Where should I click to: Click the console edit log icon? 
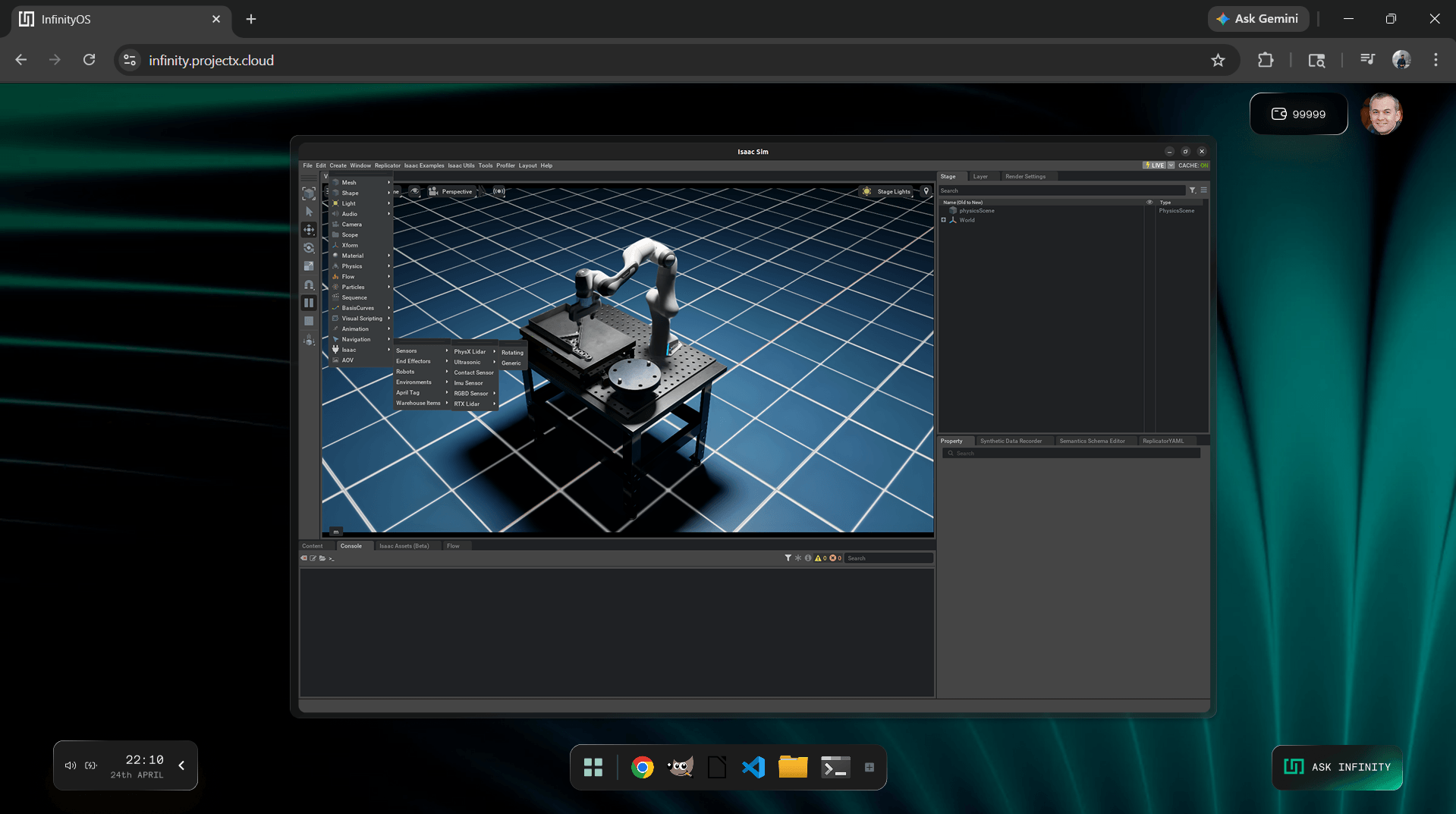pos(313,558)
